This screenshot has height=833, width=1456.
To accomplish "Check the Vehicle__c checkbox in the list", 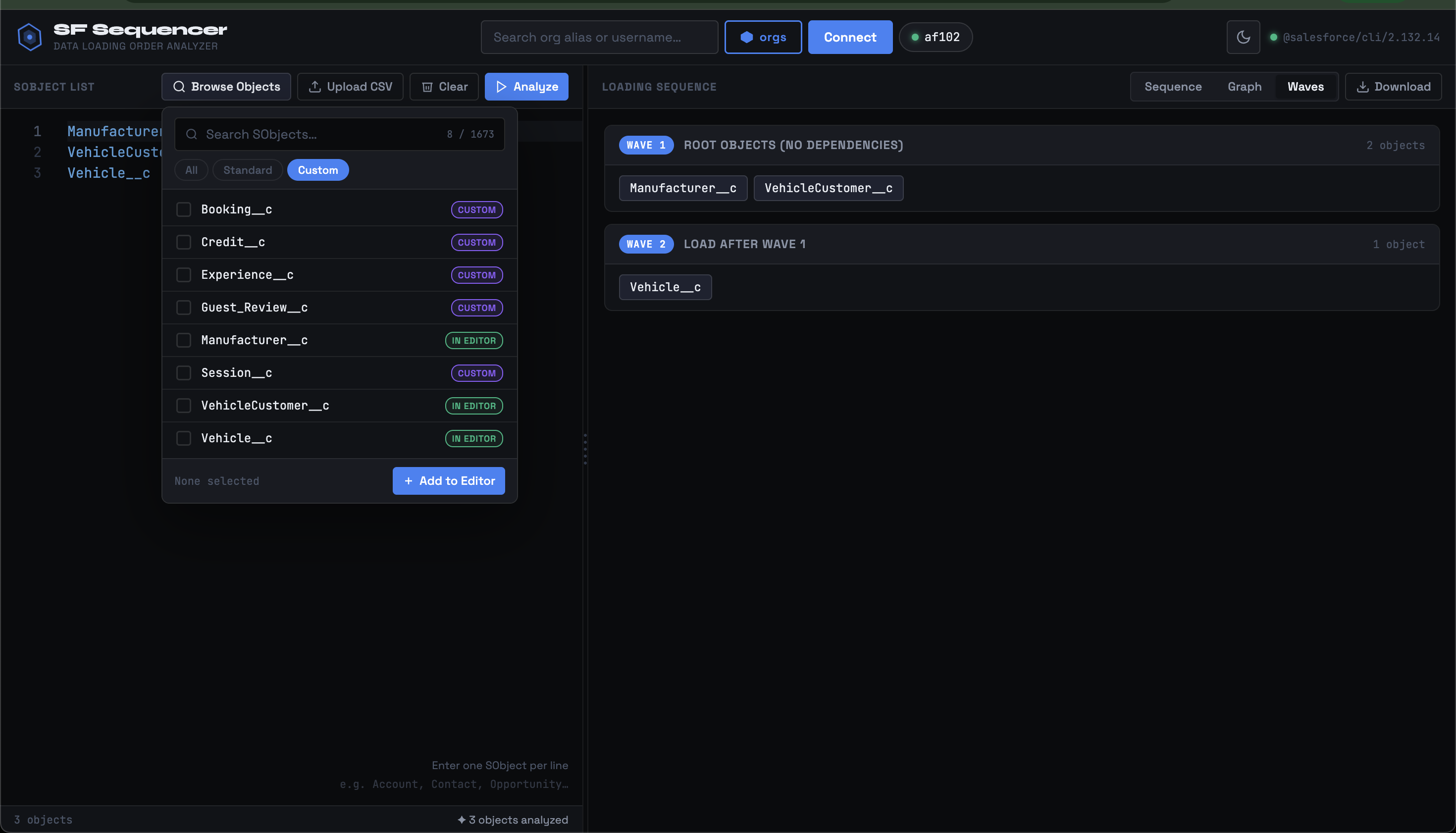I will 184,438.
